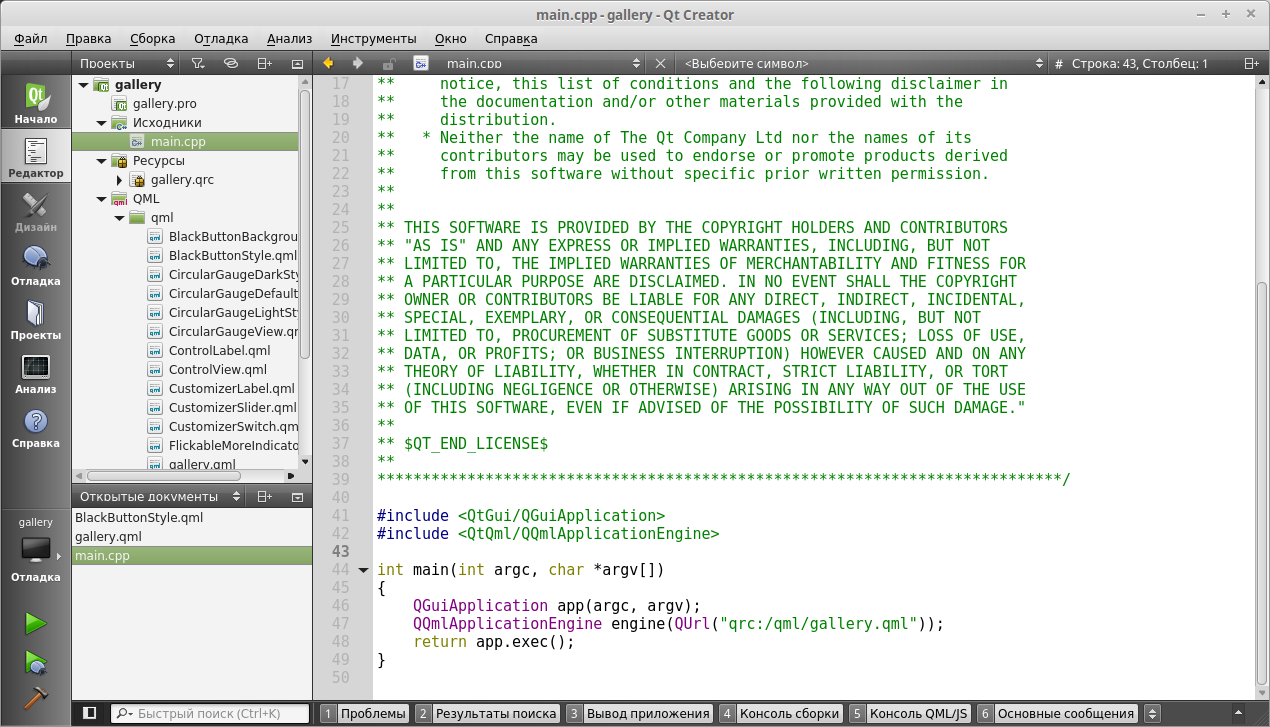Viewport: 1270px width, 727px height.
Task: Select gallery.pro in project tree
Action: [164, 104]
